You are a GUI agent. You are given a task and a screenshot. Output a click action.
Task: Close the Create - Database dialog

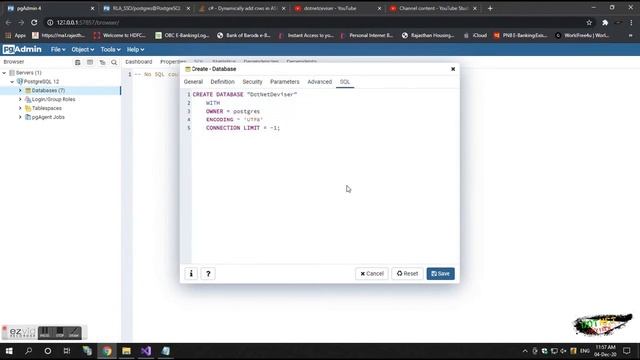tap(453, 69)
